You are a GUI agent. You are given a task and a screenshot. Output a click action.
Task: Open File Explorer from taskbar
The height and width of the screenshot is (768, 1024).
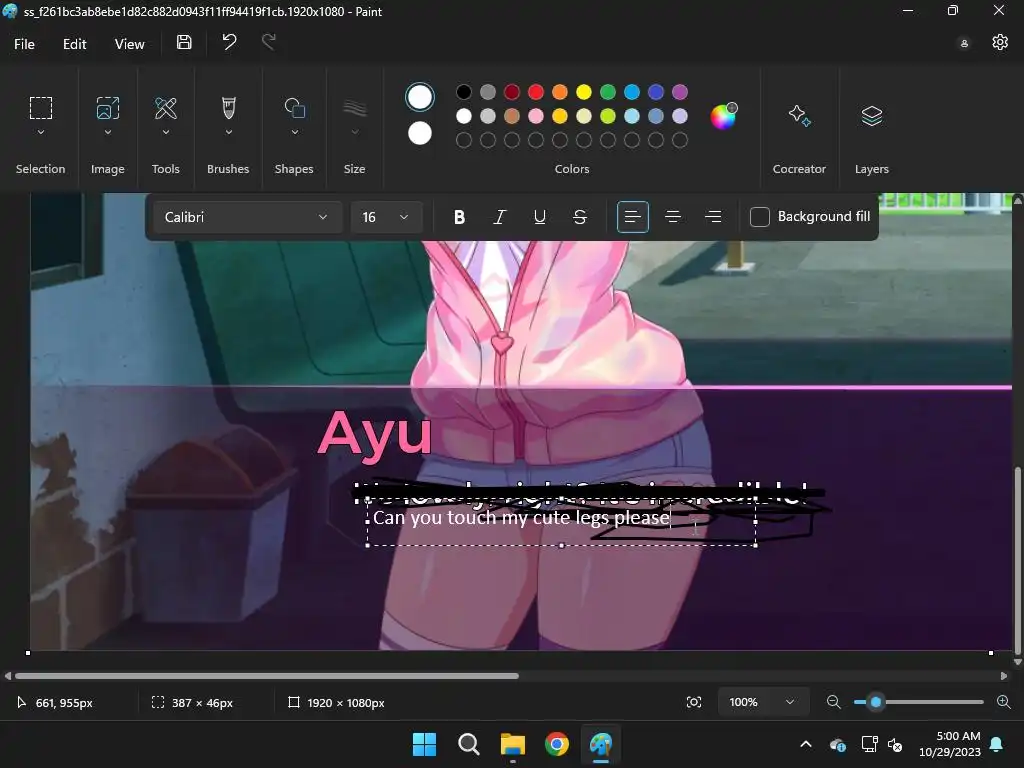tap(513, 744)
